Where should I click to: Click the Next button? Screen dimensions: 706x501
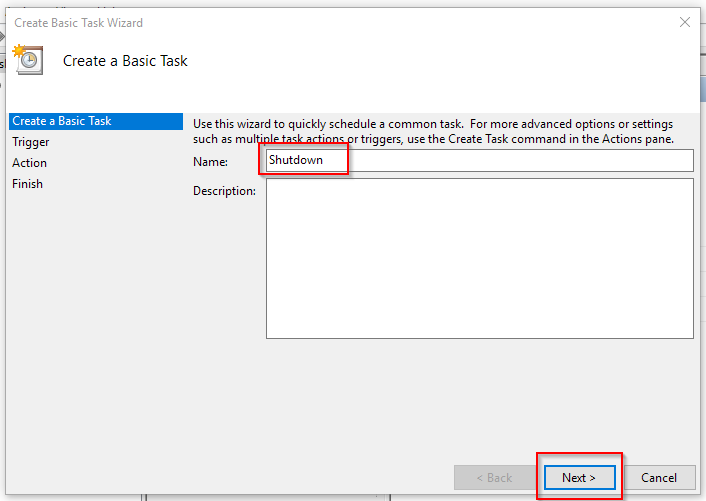(579, 477)
